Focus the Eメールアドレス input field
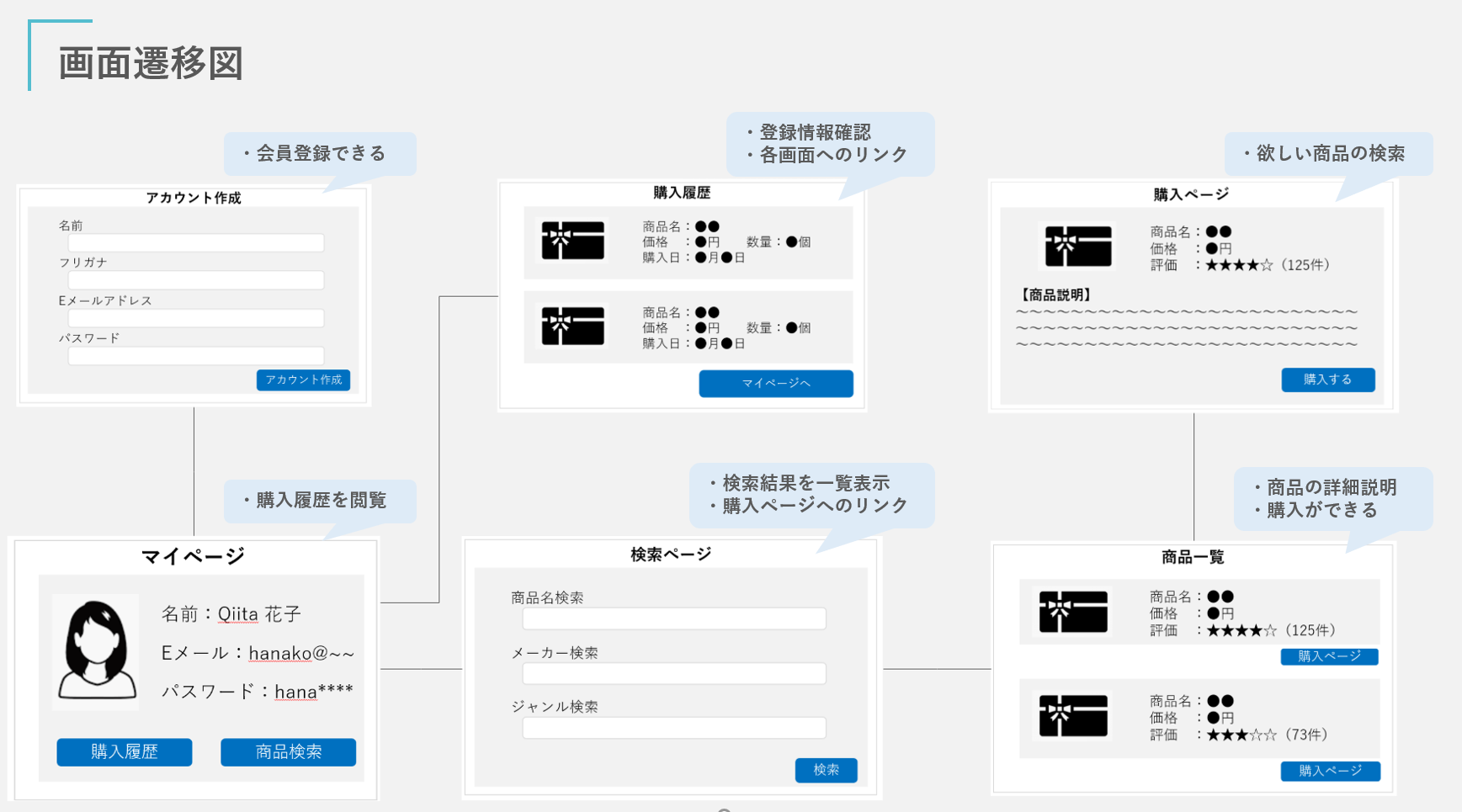 click(196, 318)
